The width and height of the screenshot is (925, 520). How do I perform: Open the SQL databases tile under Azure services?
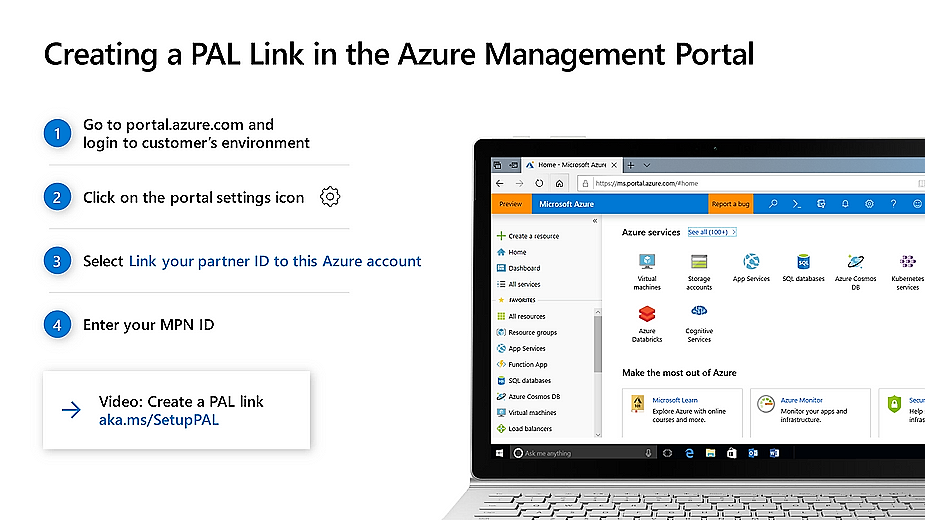pos(803,269)
